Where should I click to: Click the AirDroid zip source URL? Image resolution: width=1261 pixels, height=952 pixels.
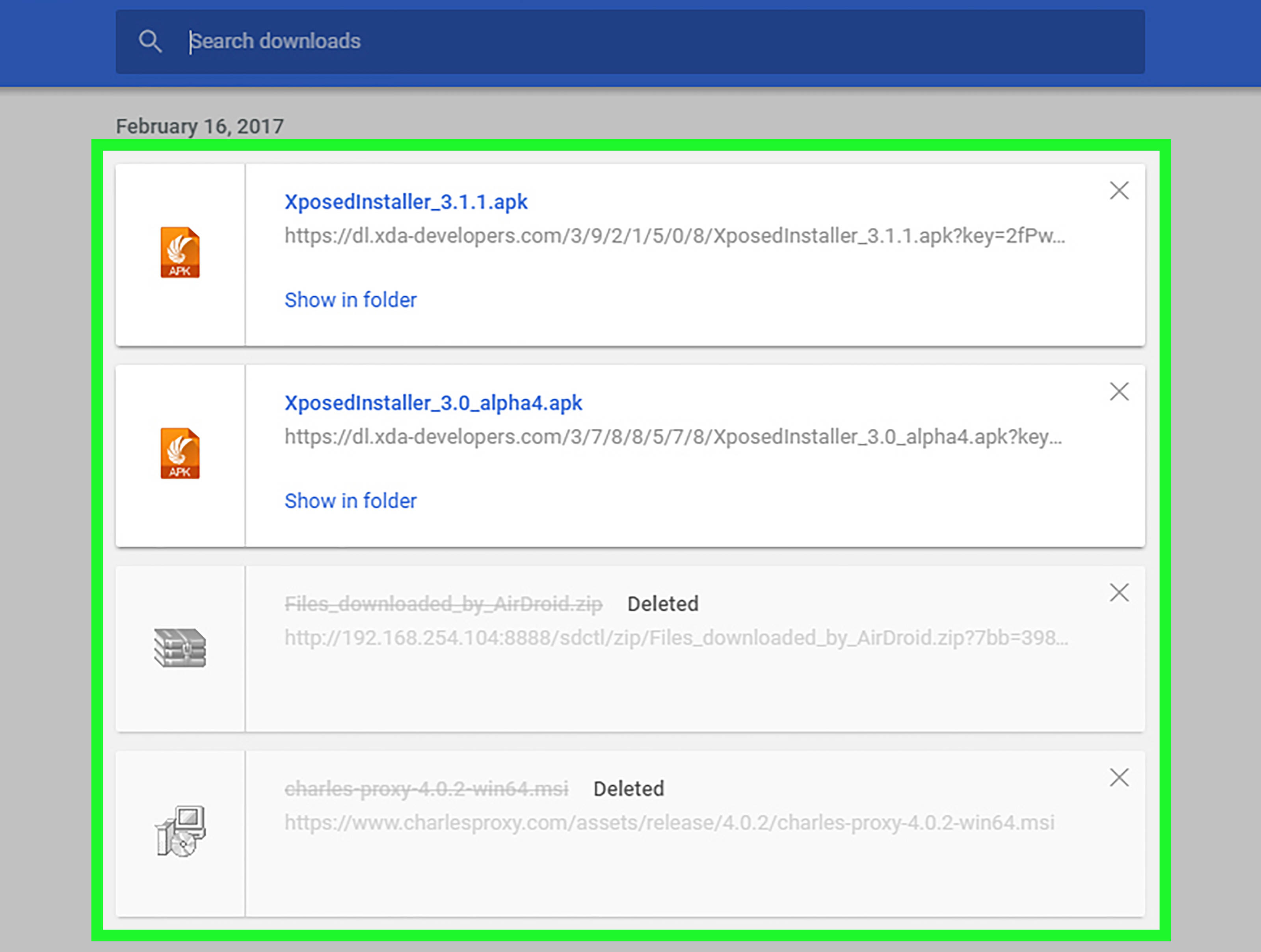tap(675, 638)
